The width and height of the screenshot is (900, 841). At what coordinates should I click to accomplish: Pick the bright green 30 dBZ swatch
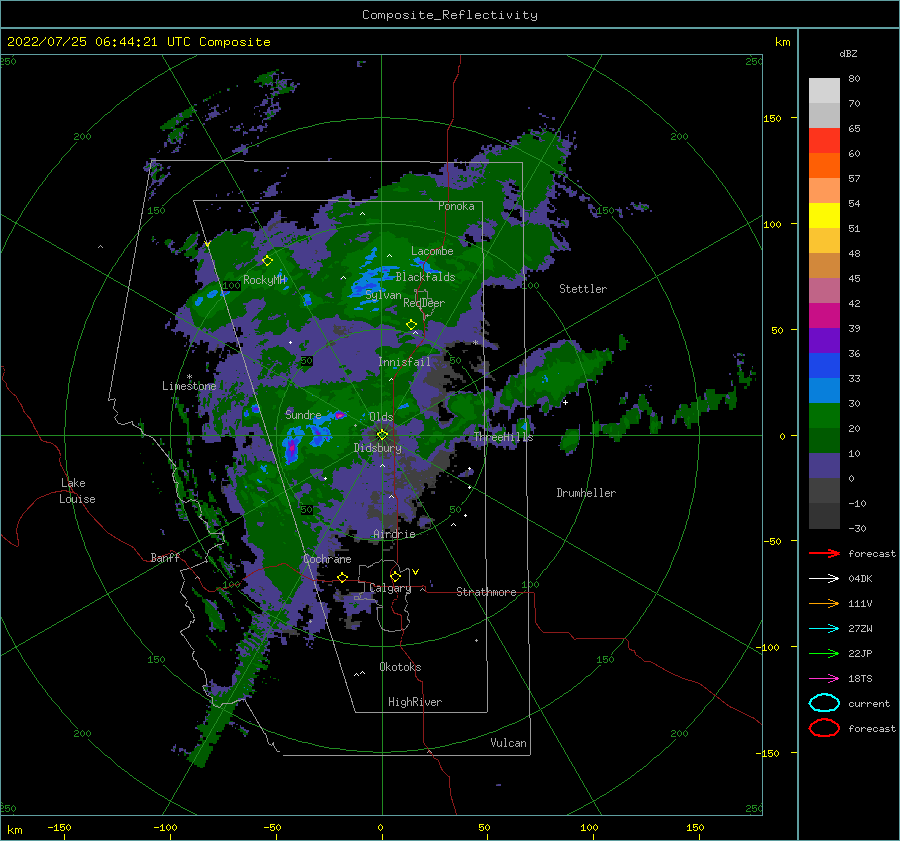(824, 416)
